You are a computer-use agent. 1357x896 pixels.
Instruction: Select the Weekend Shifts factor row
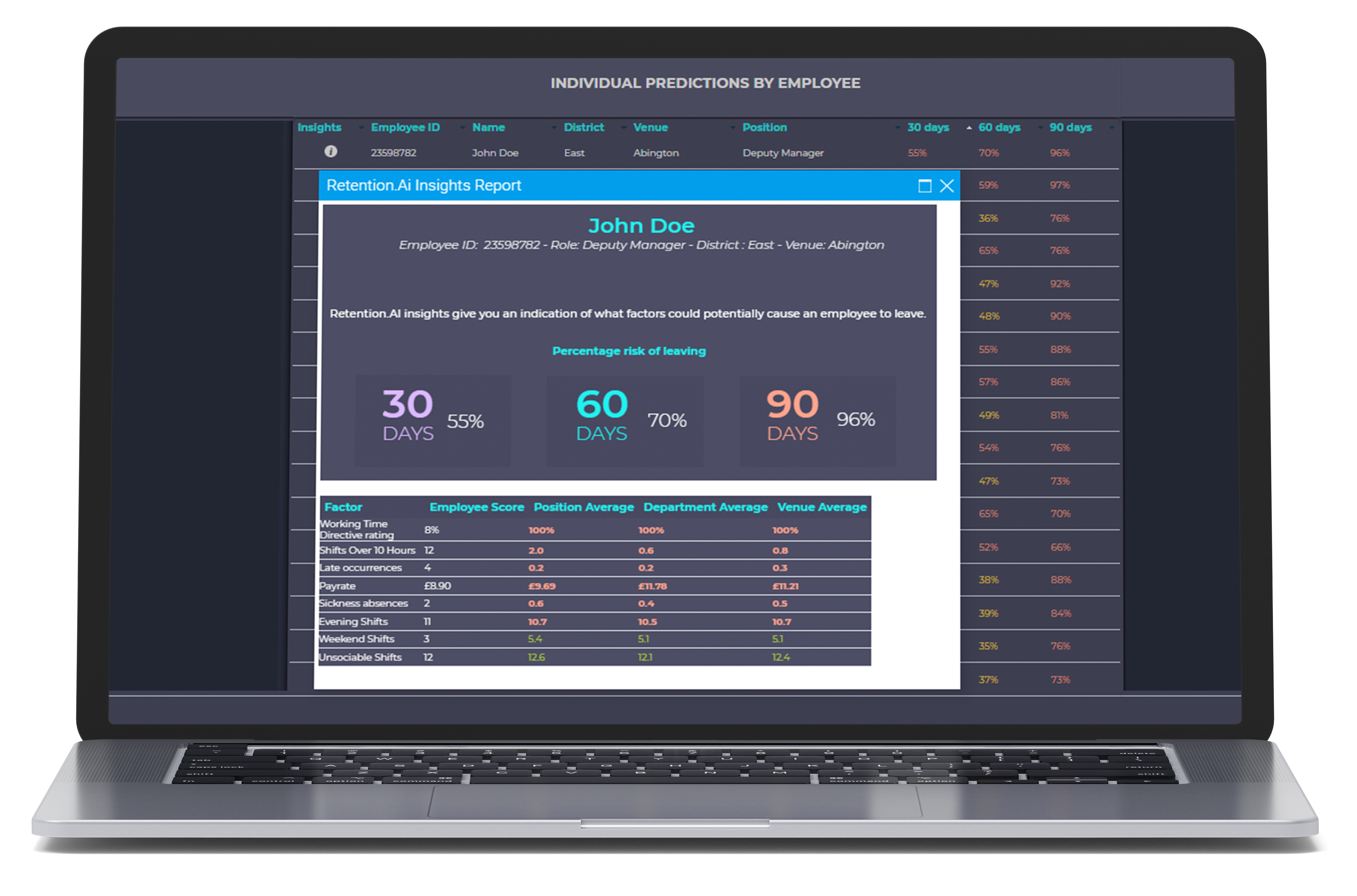594,640
